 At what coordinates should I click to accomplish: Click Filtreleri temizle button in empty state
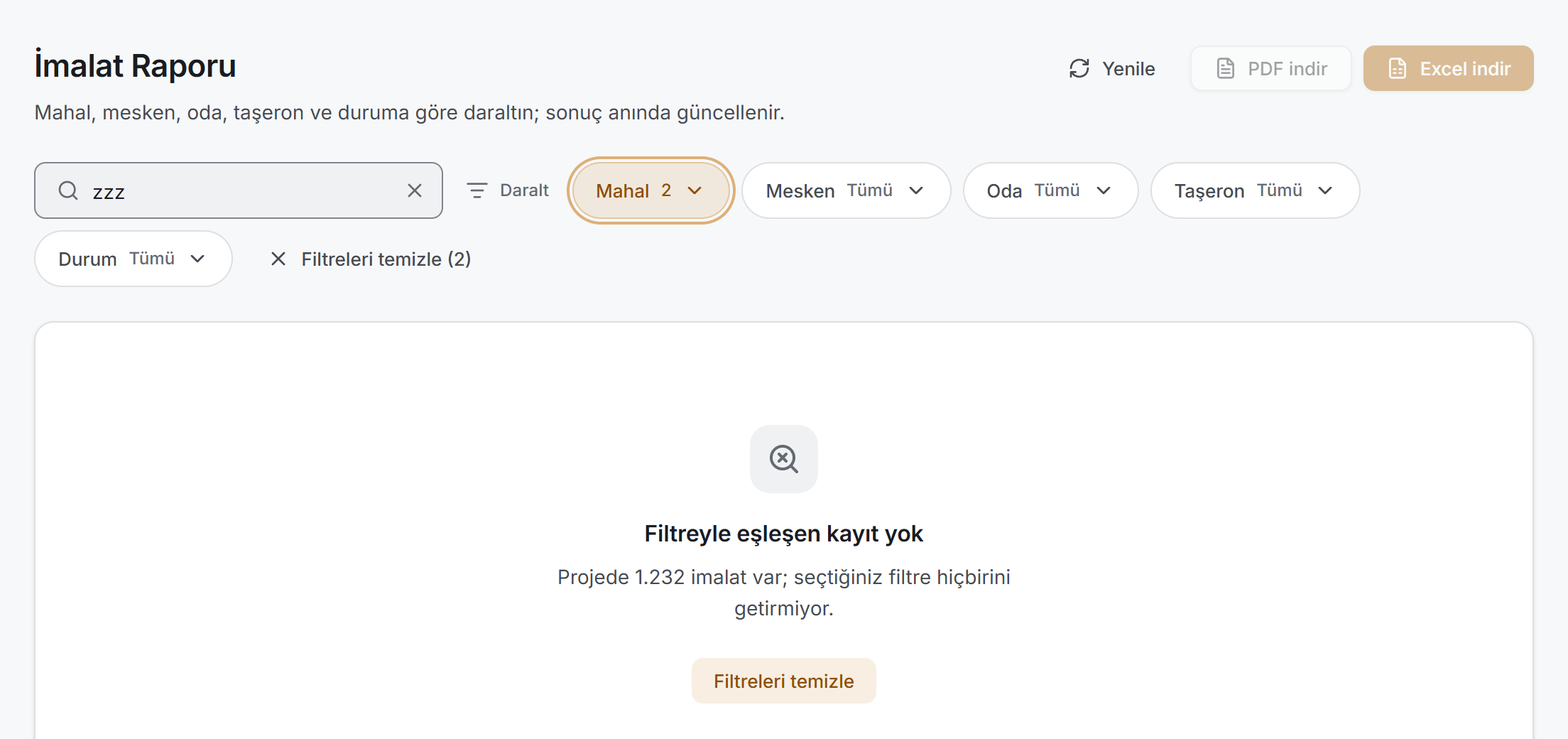point(784,681)
